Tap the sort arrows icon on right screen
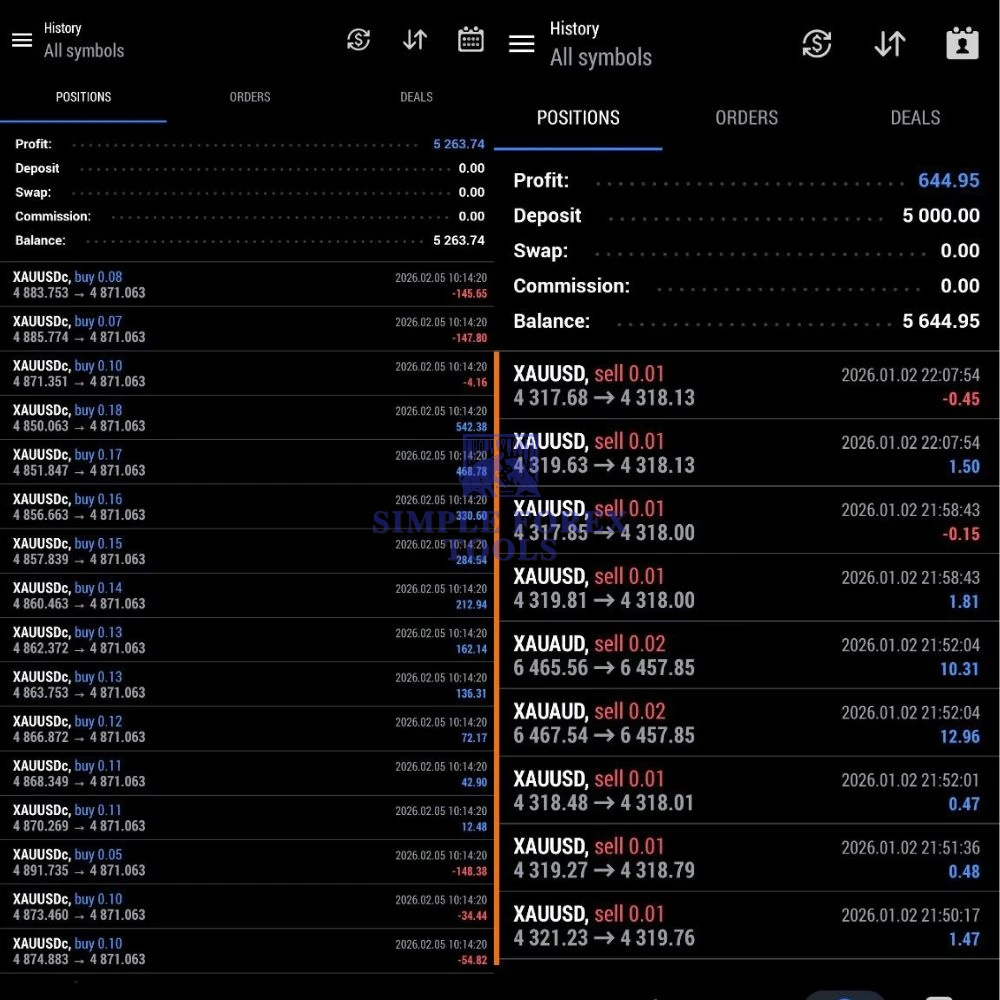The width and height of the screenshot is (1000, 1000). (x=889, y=44)
